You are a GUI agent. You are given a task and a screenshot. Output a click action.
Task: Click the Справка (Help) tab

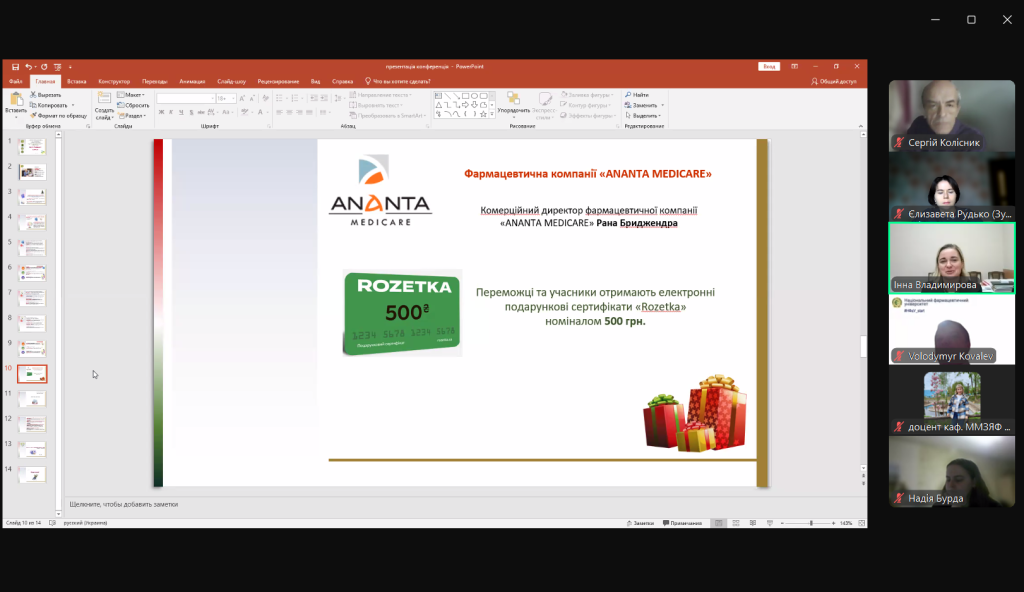[x=342, y=82]
